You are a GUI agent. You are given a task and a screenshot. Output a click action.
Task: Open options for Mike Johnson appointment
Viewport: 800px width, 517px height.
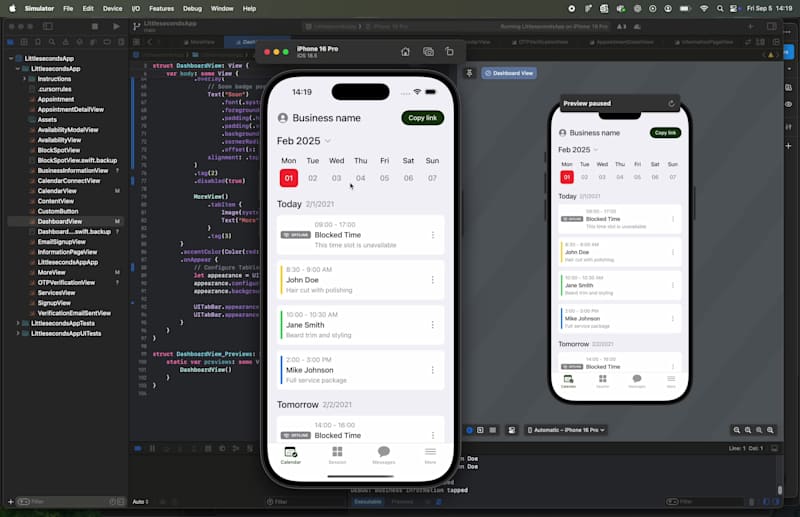pos(433,370)
